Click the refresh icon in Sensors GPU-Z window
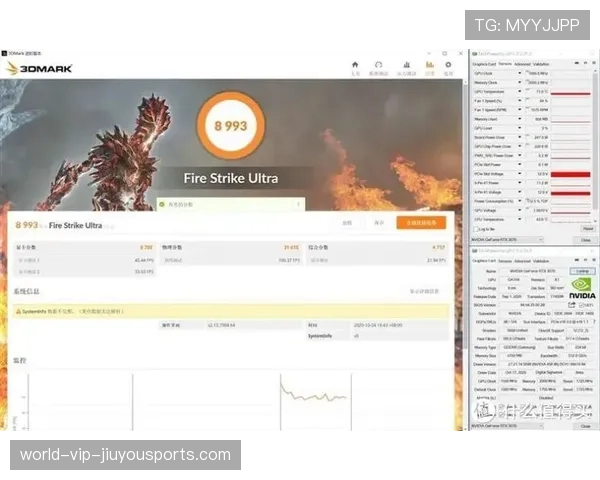 [585, 63]
